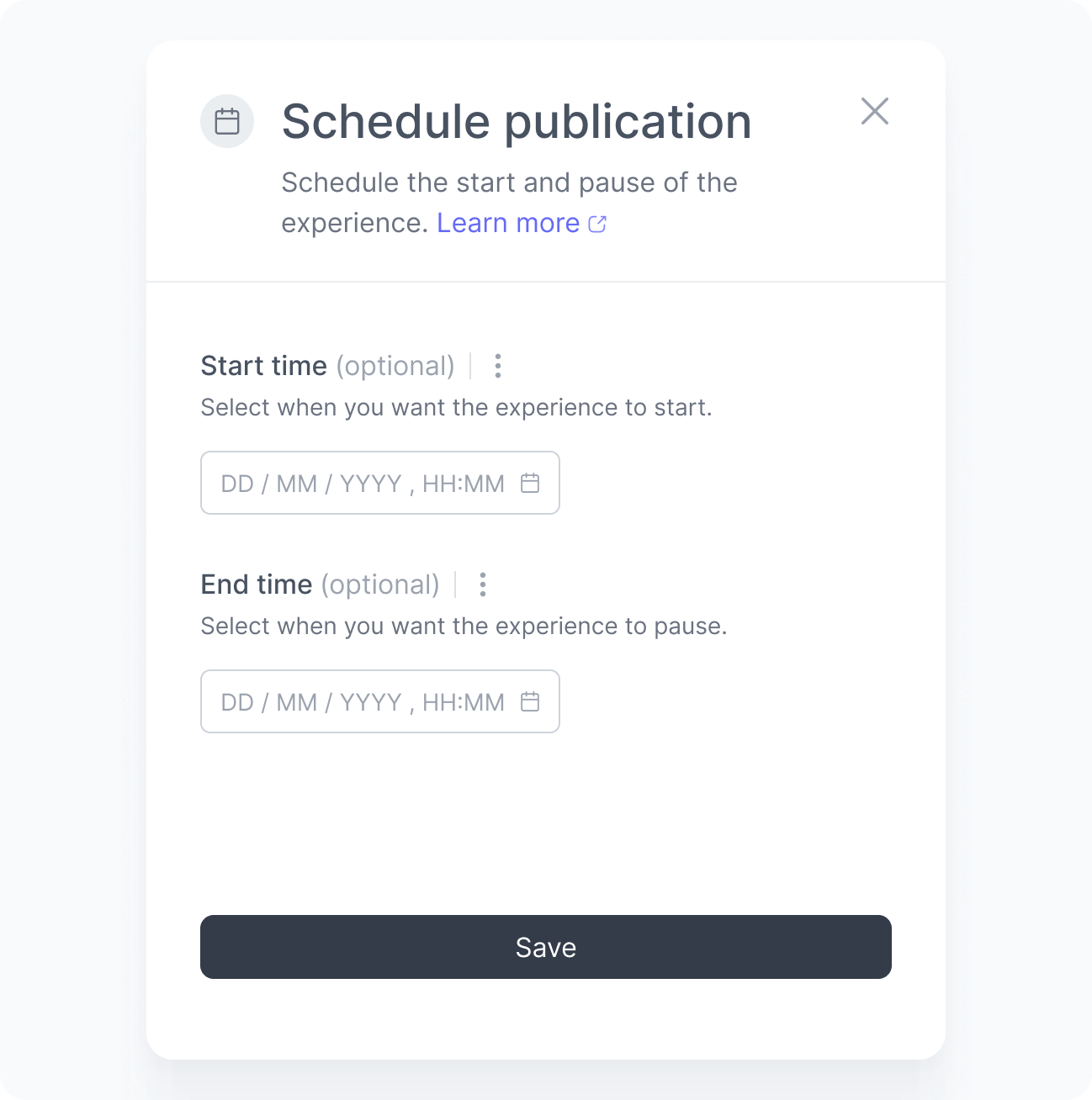The image size is (1092, 1100).
Task: Focus the End time DD/MM/YYYY input field
Action: tap(311, 701)
